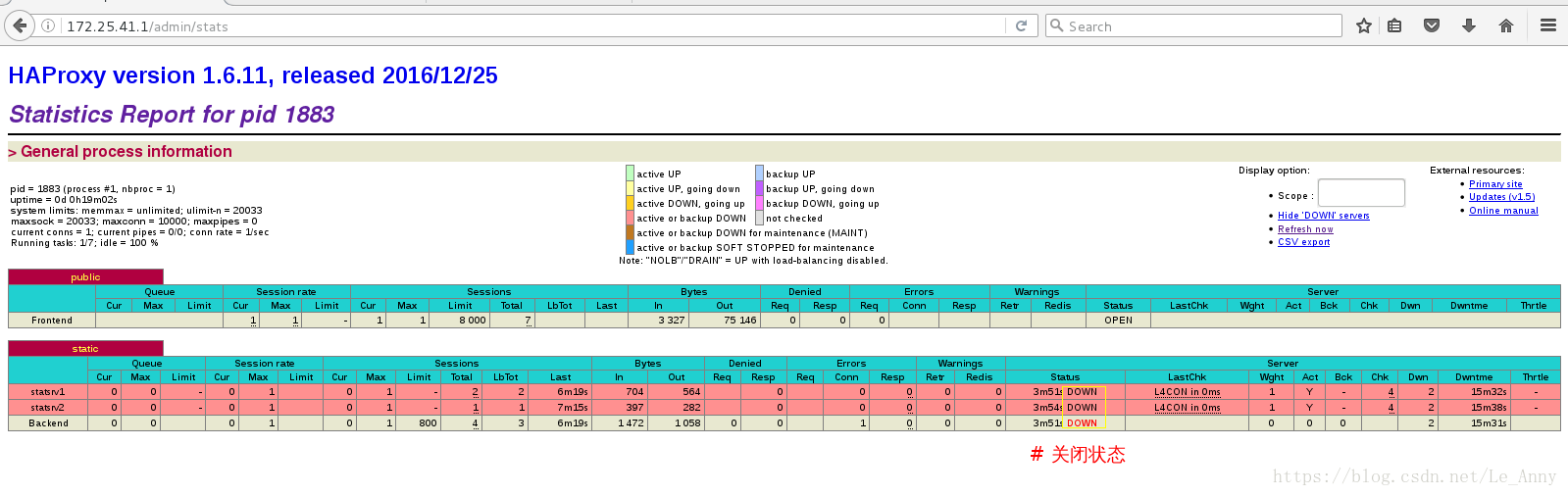Click the Backend session limit 800
Image resolution: width=1568 pixels, height=496 pixels.
428,423
